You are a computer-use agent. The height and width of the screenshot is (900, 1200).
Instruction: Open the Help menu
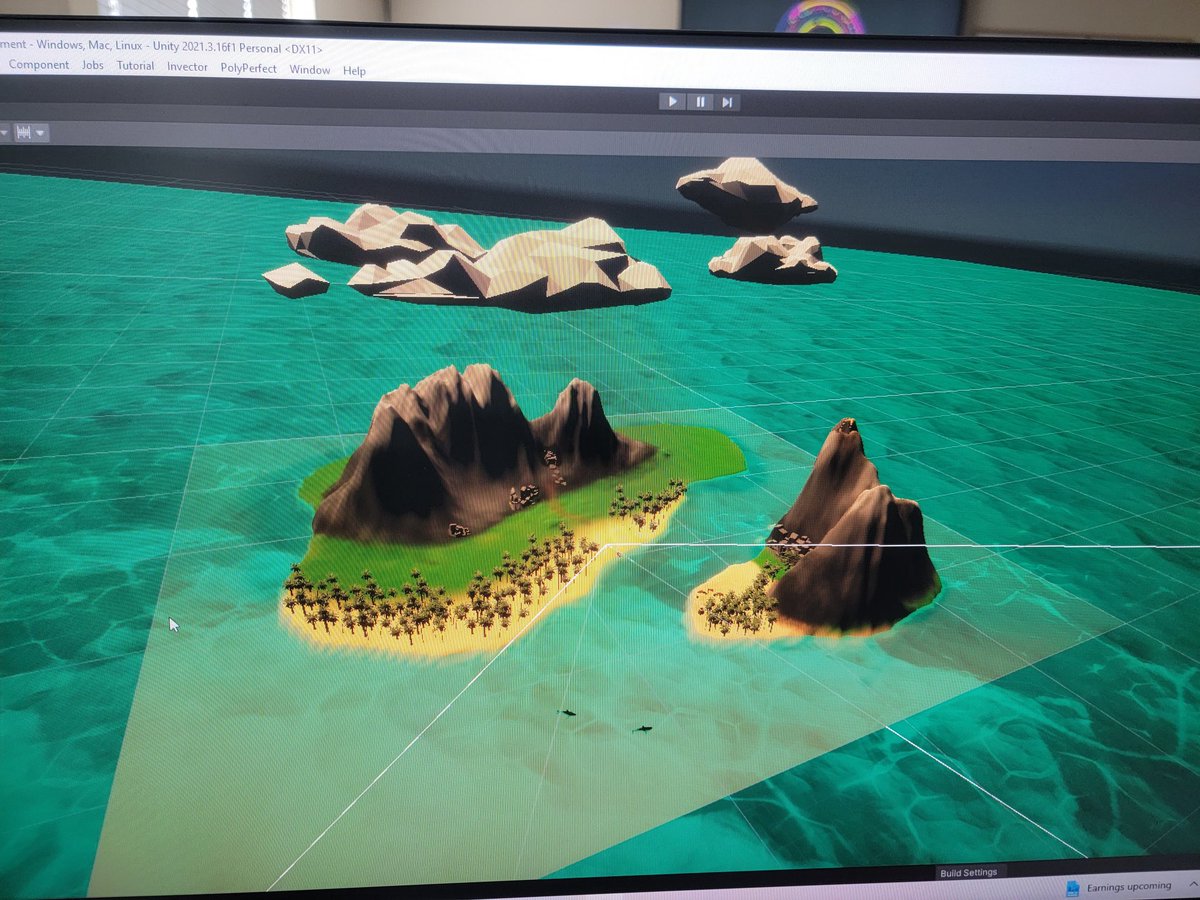[x=354, y=71]
